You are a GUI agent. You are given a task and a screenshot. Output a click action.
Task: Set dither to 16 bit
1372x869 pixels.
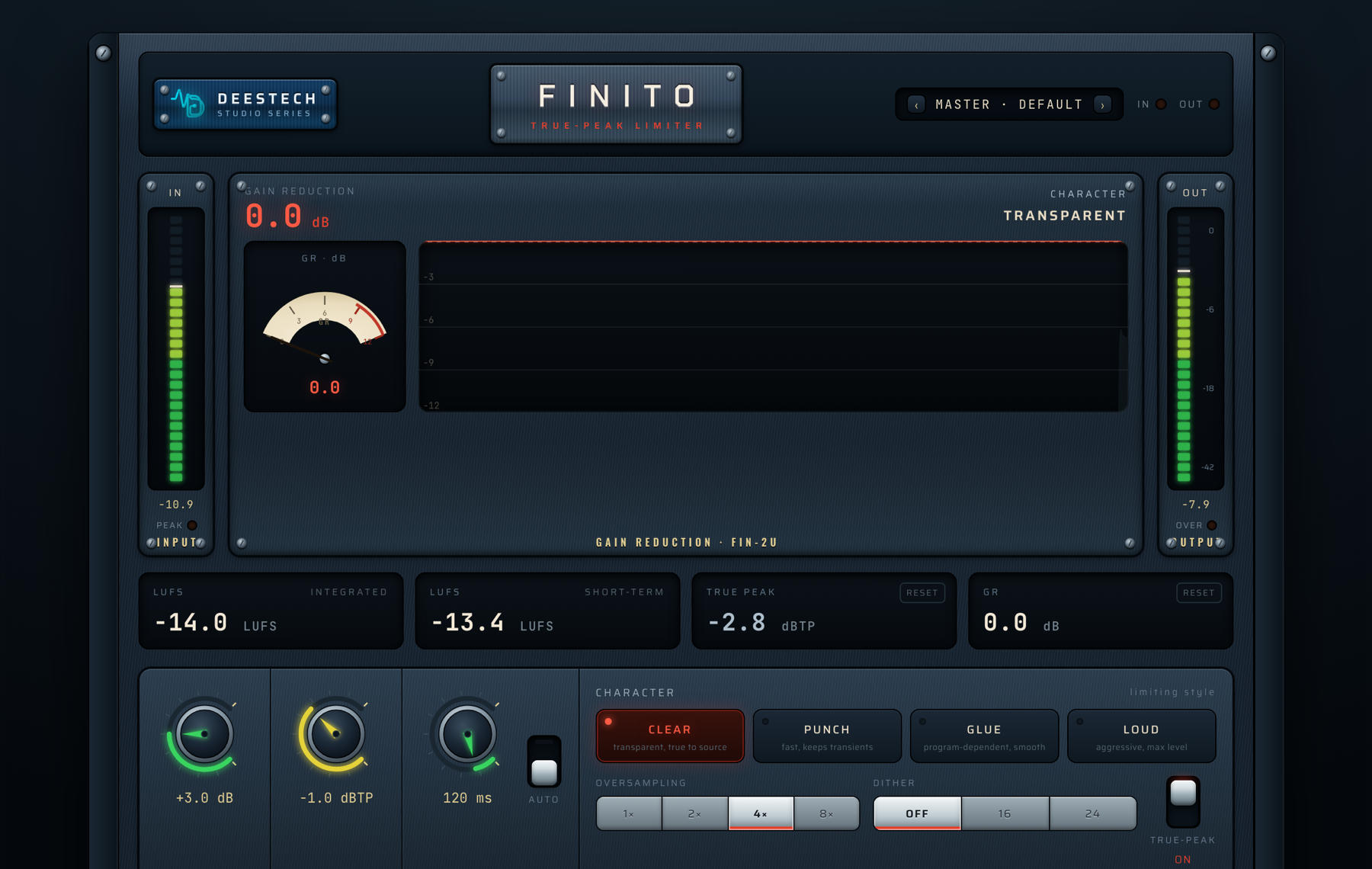coord(1005,813)
